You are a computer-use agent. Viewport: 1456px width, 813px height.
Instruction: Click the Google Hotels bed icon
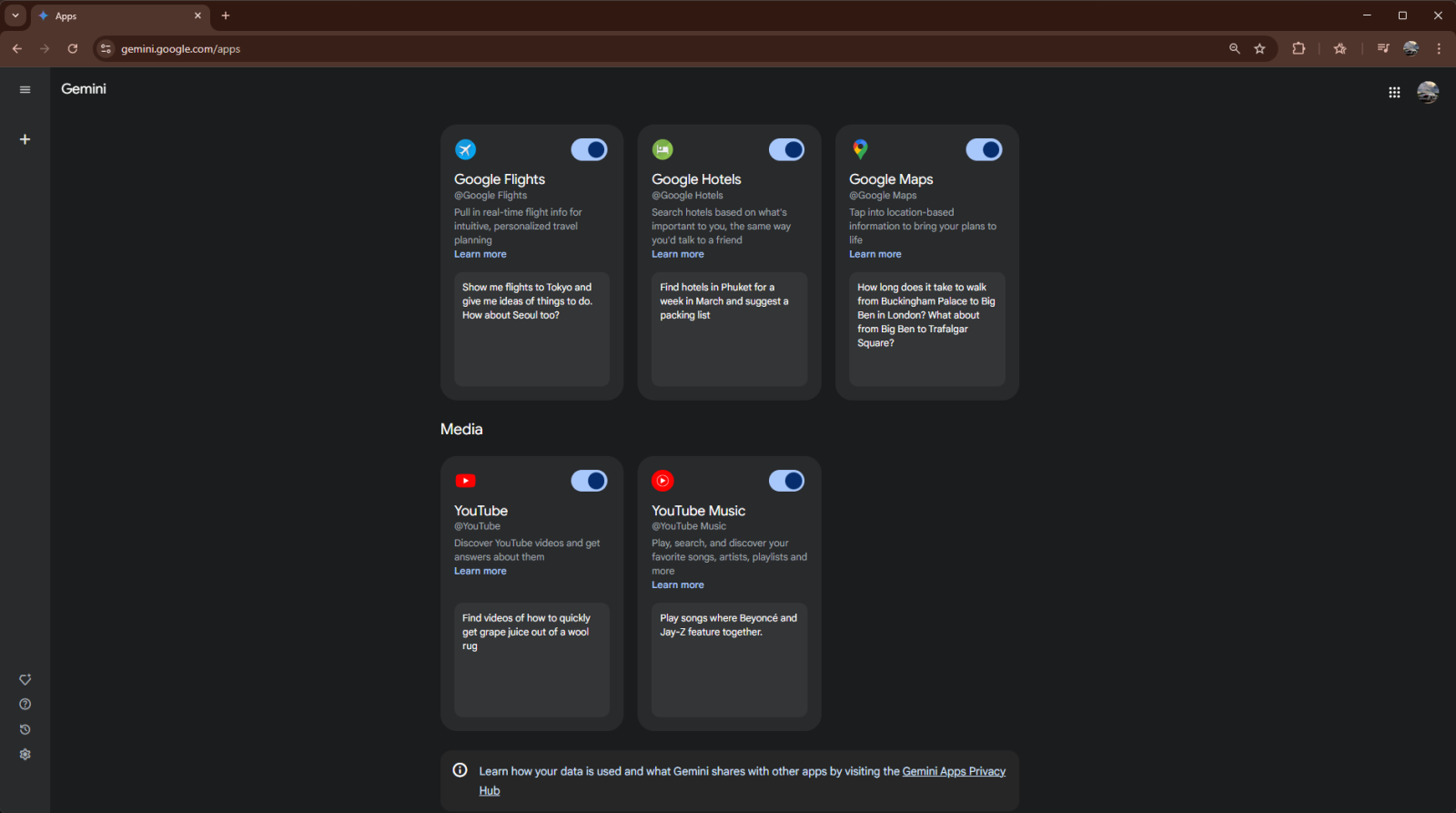click(x=662, y=149)
